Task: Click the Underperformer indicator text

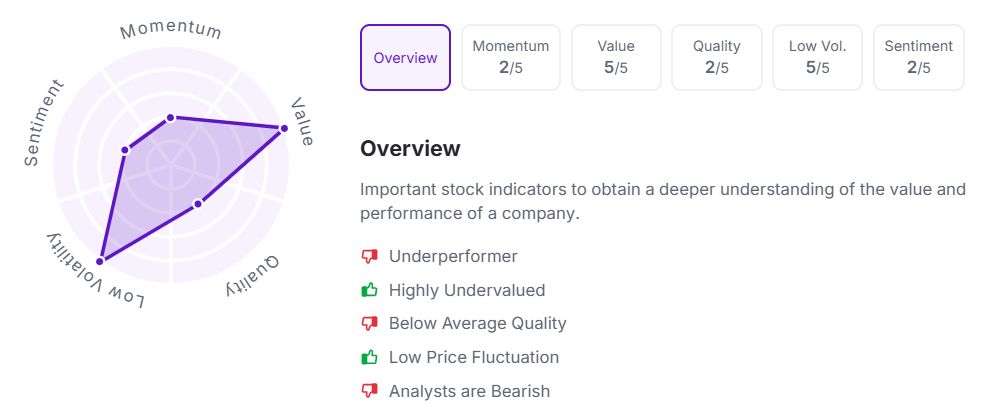Action: point(453,257)
